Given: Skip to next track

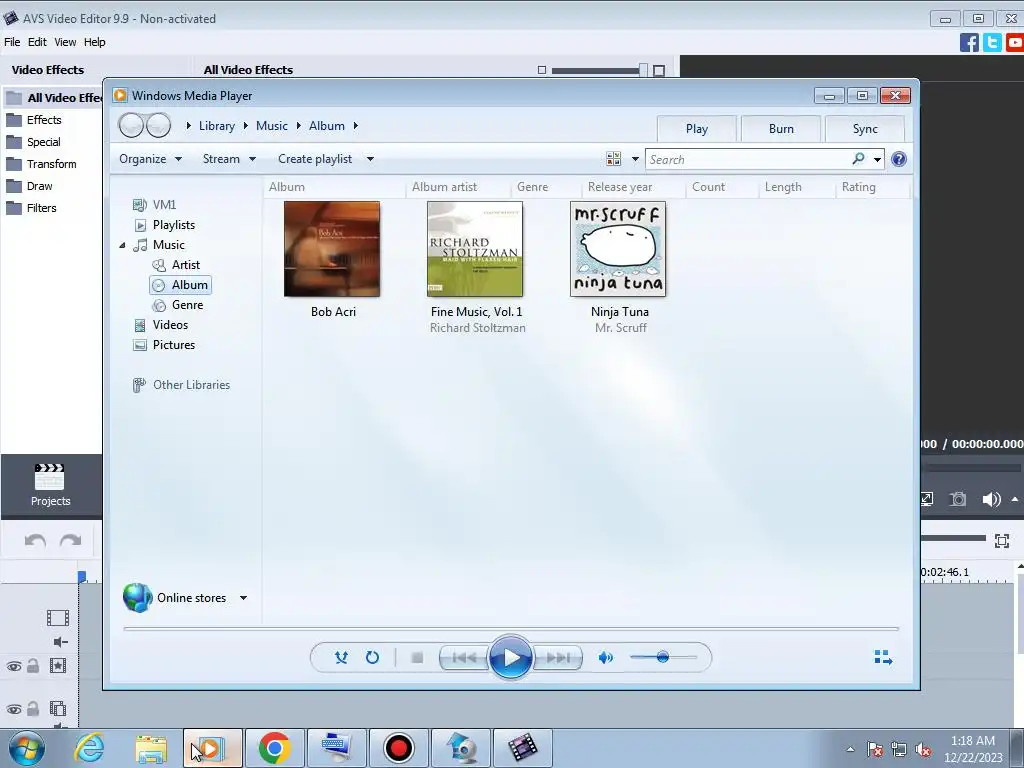Looking at the screenshot, I should [x=558, y=658].
